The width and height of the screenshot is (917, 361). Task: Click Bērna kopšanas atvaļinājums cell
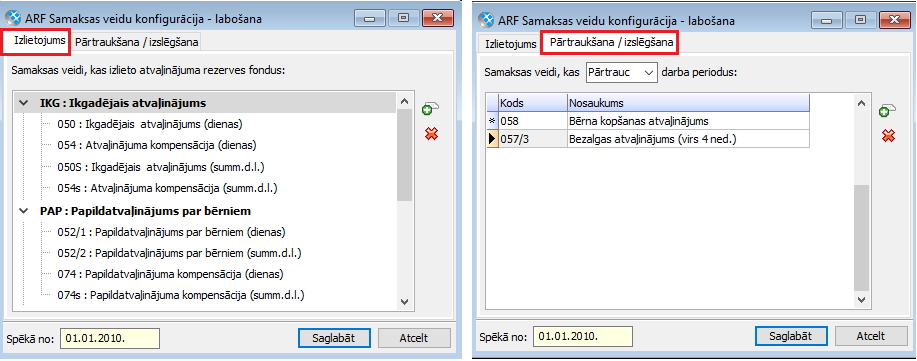point(688,121)
